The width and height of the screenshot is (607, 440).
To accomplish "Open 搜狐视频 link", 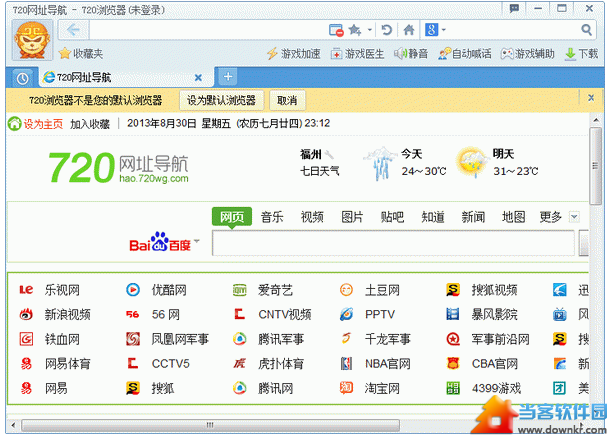I will 494,290.
